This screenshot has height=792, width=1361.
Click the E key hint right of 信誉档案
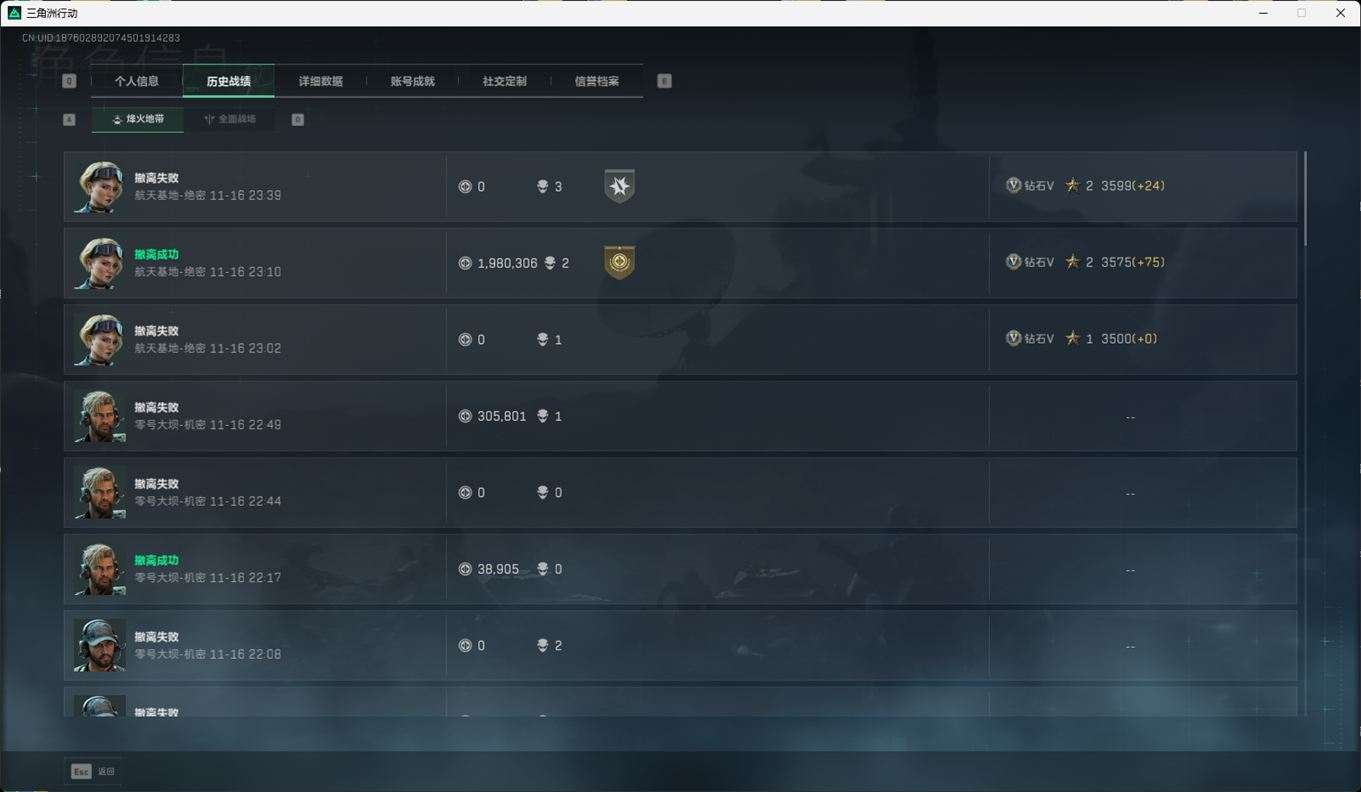coord(664,81)
